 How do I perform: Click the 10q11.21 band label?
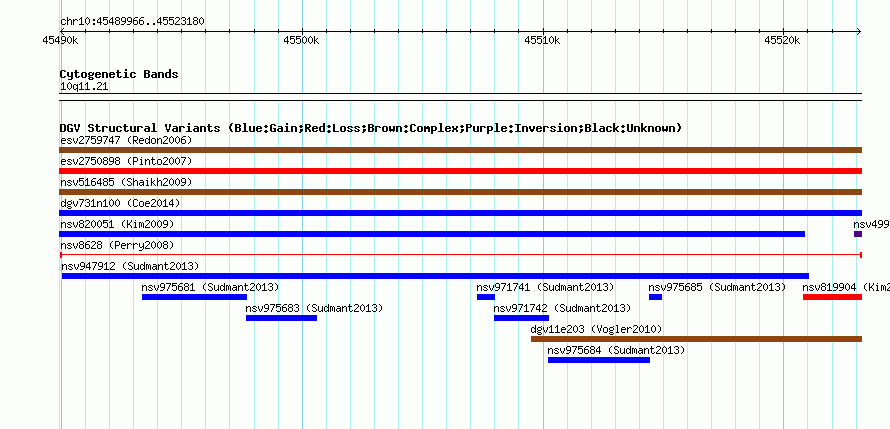[84, 87]
